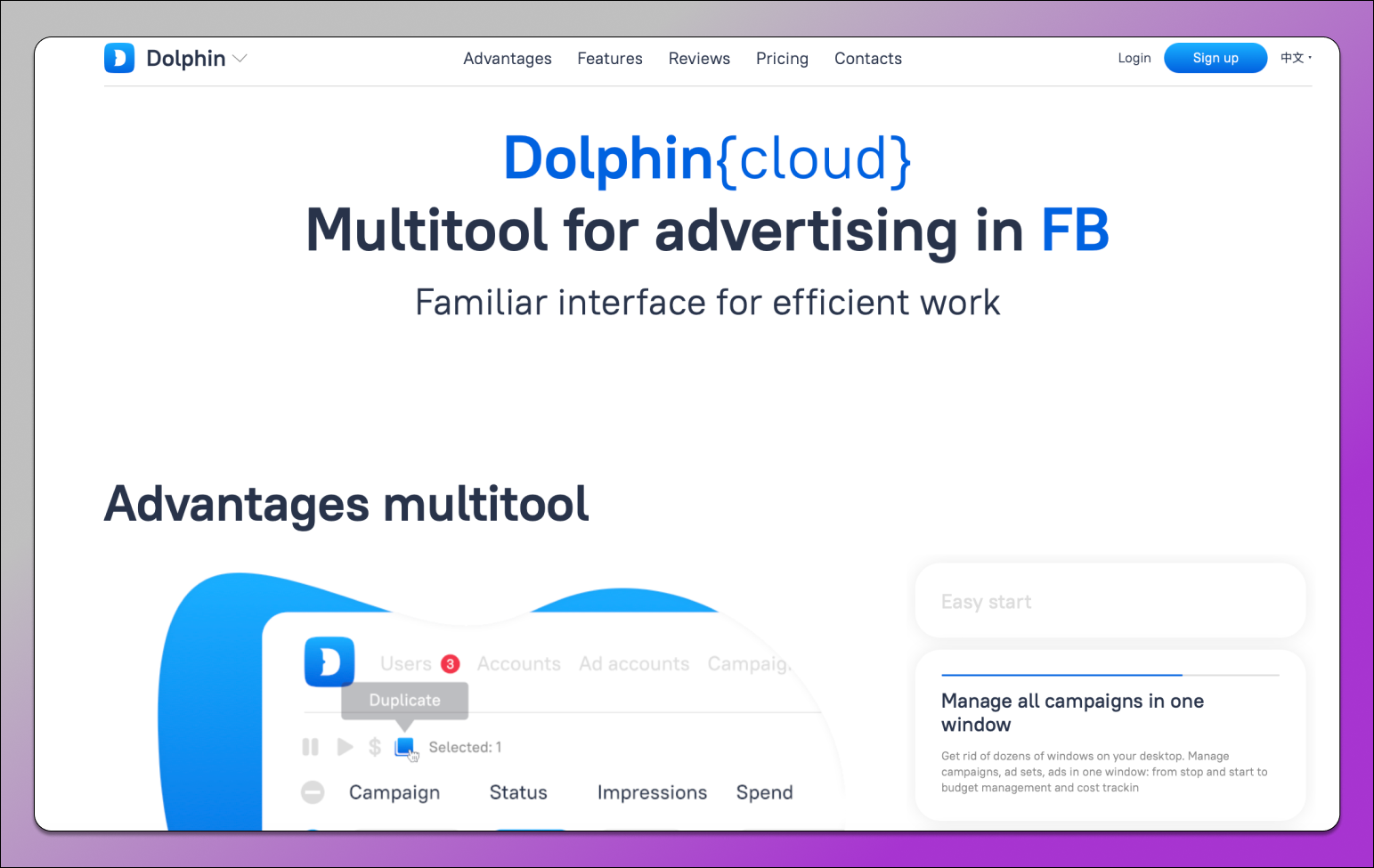Screen dimensions: 1374x868
Task: Click the Dolphin logo icon in header
Action: pos(119,58)
